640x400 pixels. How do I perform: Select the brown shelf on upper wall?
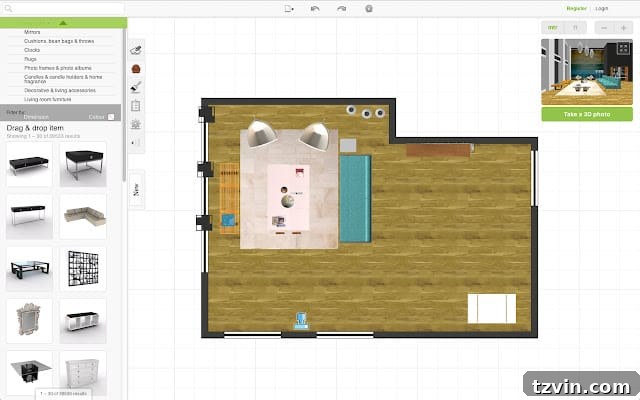click(438, 150)
